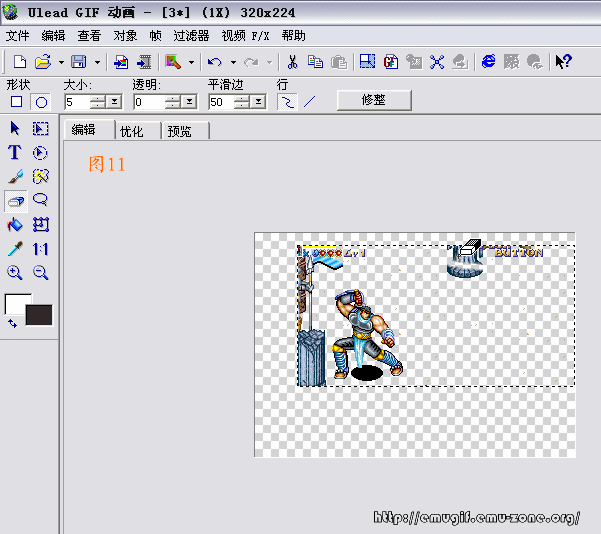
Task: Click the Internet Explorer preview icon
Action: coord(488,62)
